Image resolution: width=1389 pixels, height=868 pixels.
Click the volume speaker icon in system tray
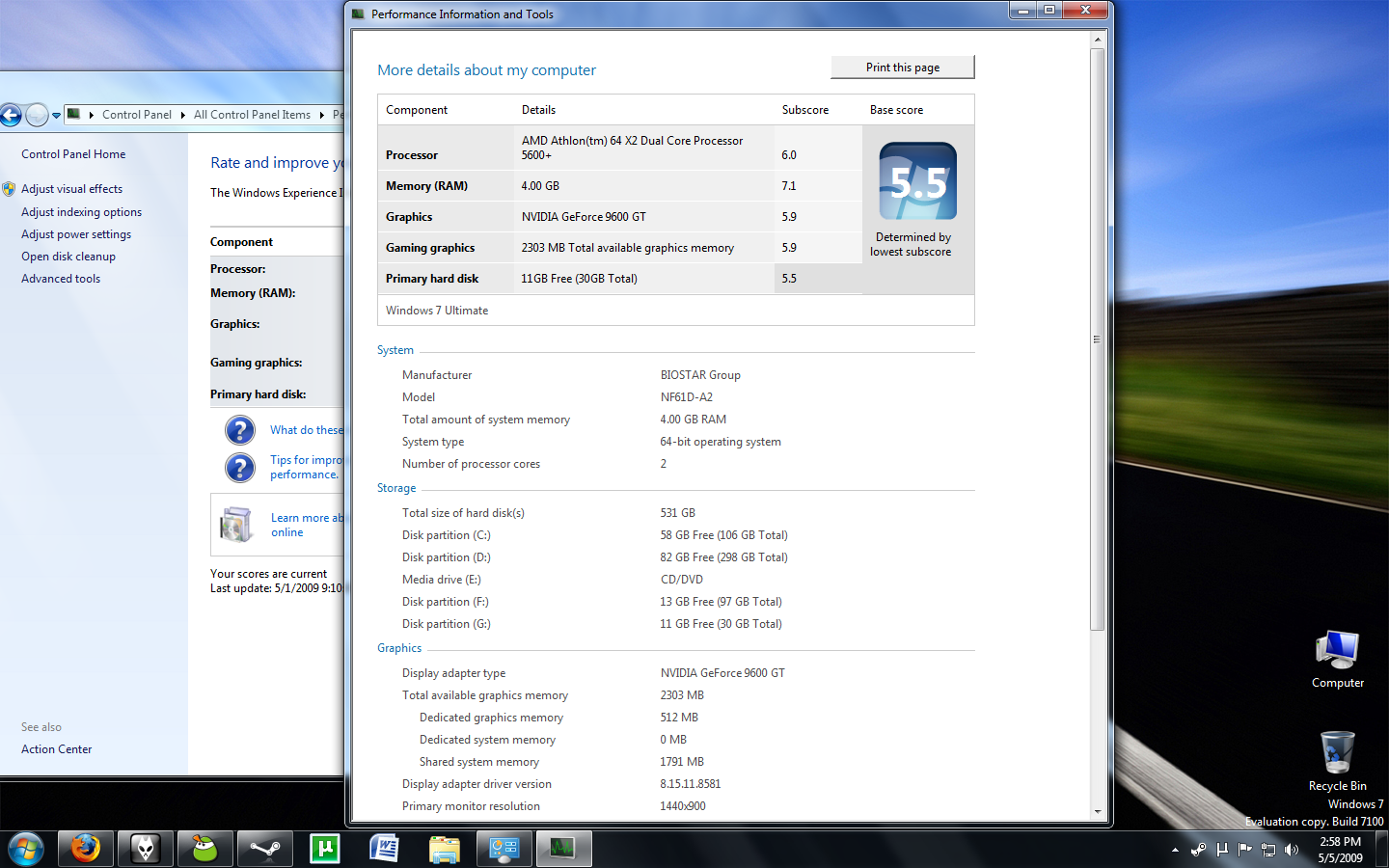coord(1292,850)
